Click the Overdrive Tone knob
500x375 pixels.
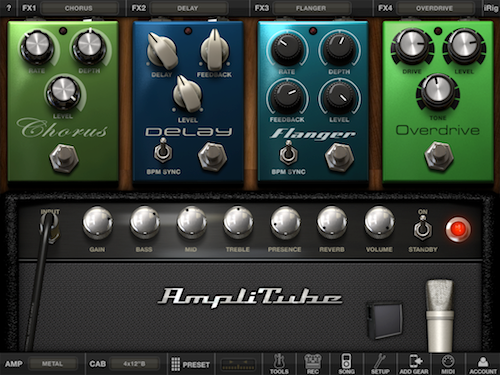tap(438, 92)
